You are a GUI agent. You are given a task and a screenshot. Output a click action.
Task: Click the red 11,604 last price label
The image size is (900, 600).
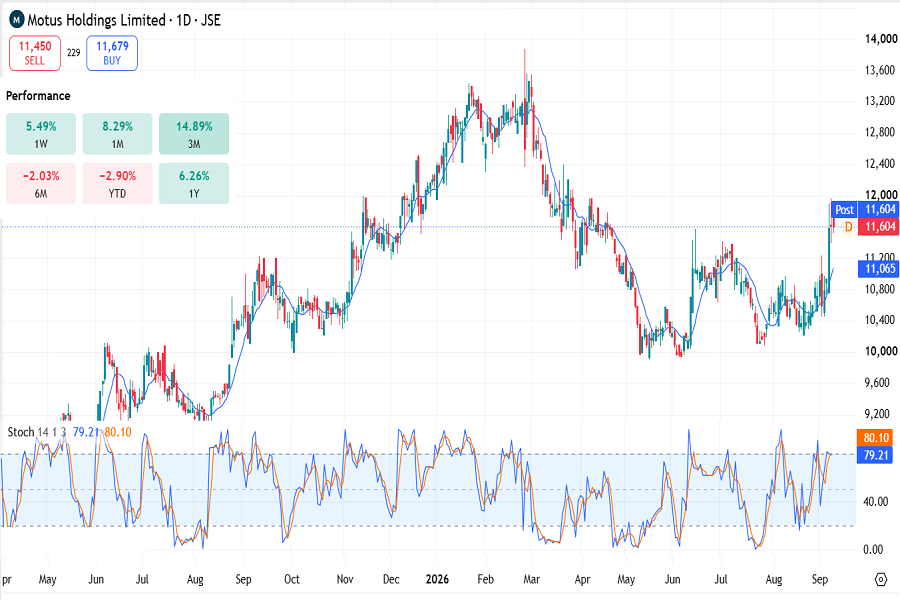pyautogui.click(x=880, y=227)
